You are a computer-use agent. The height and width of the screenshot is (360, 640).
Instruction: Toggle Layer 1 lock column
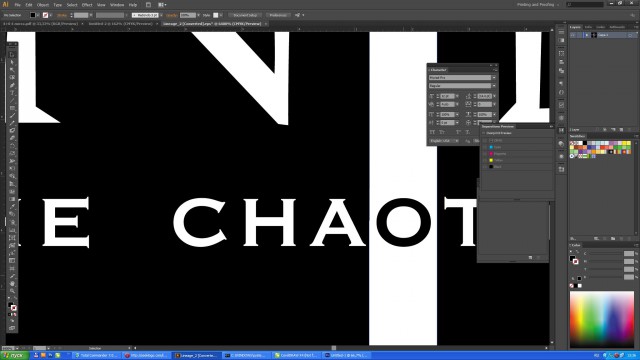click(579, 35)
